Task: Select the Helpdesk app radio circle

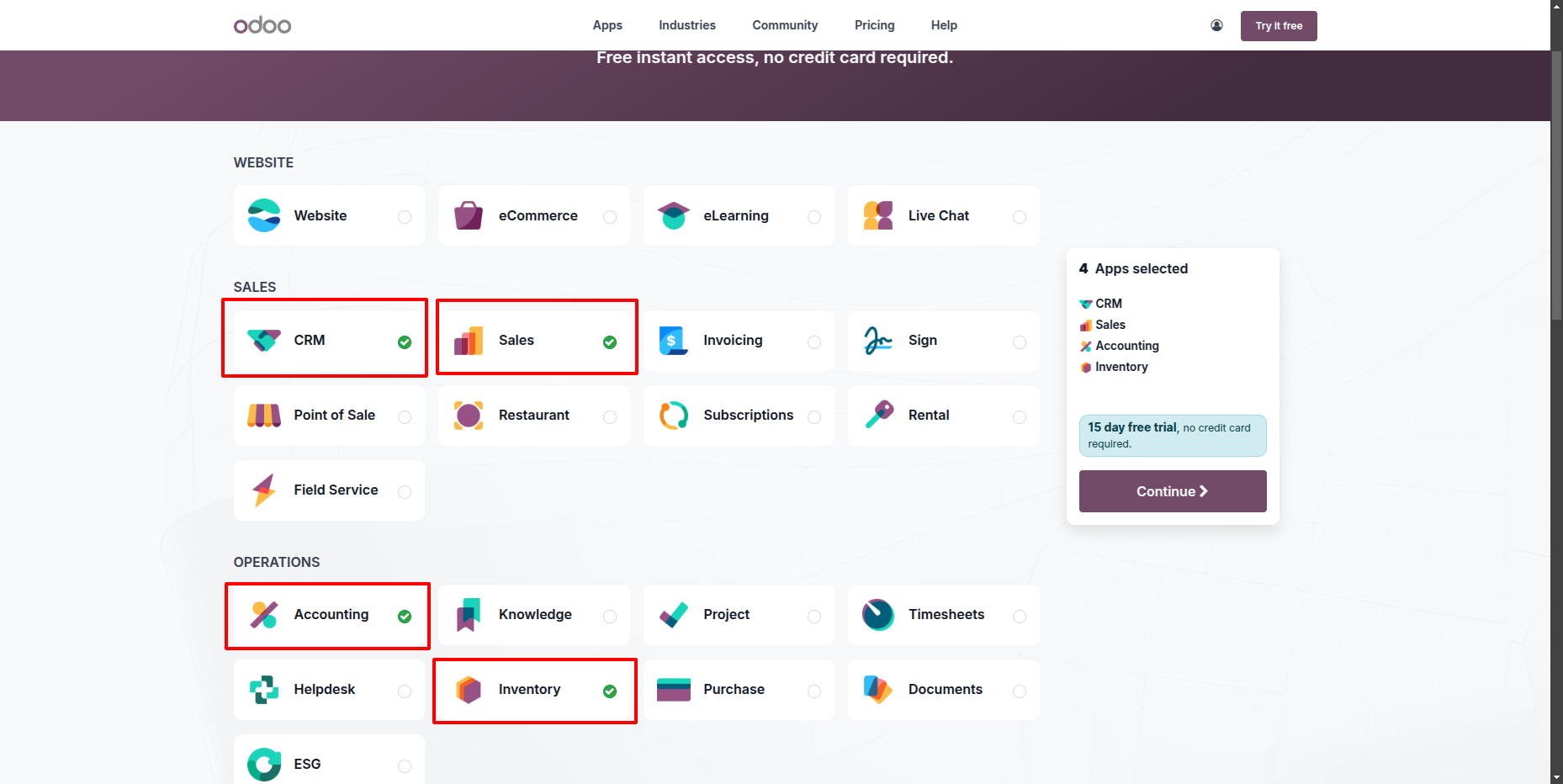Action: click(x=405, y=691)
